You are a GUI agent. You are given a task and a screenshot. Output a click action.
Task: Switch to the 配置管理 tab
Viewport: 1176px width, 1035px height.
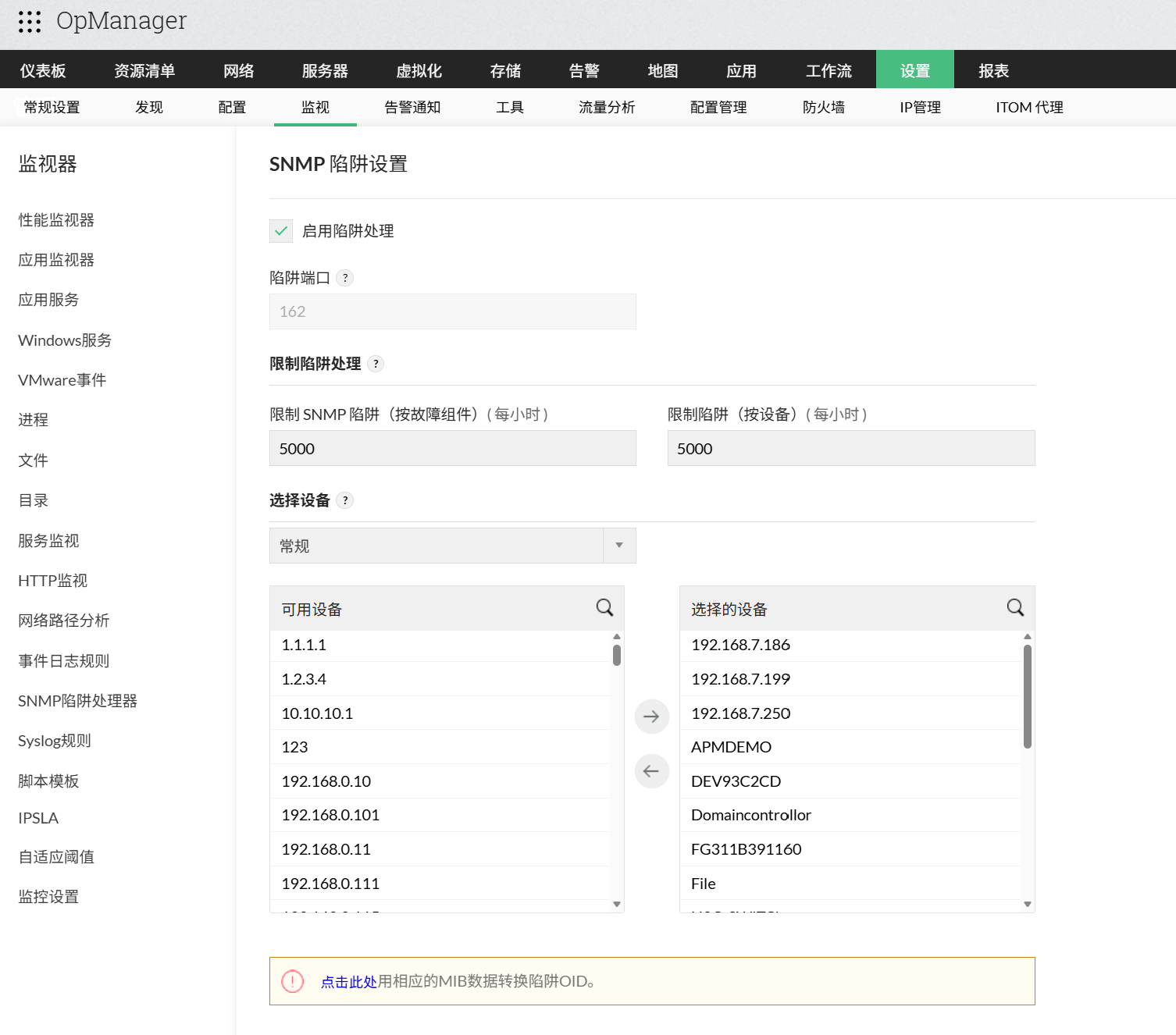[x=718, y=108]
